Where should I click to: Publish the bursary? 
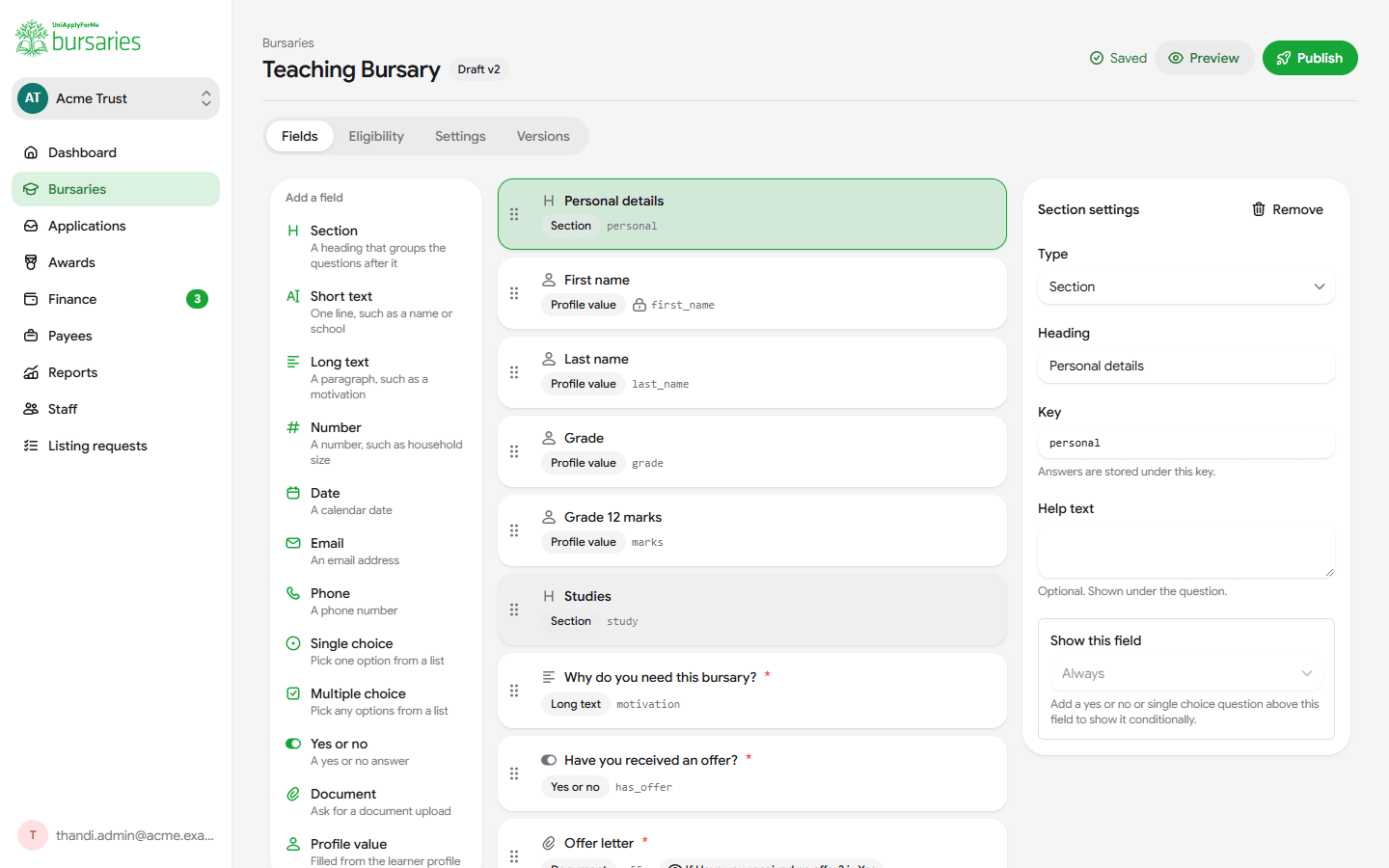(x=1310, y=58)
